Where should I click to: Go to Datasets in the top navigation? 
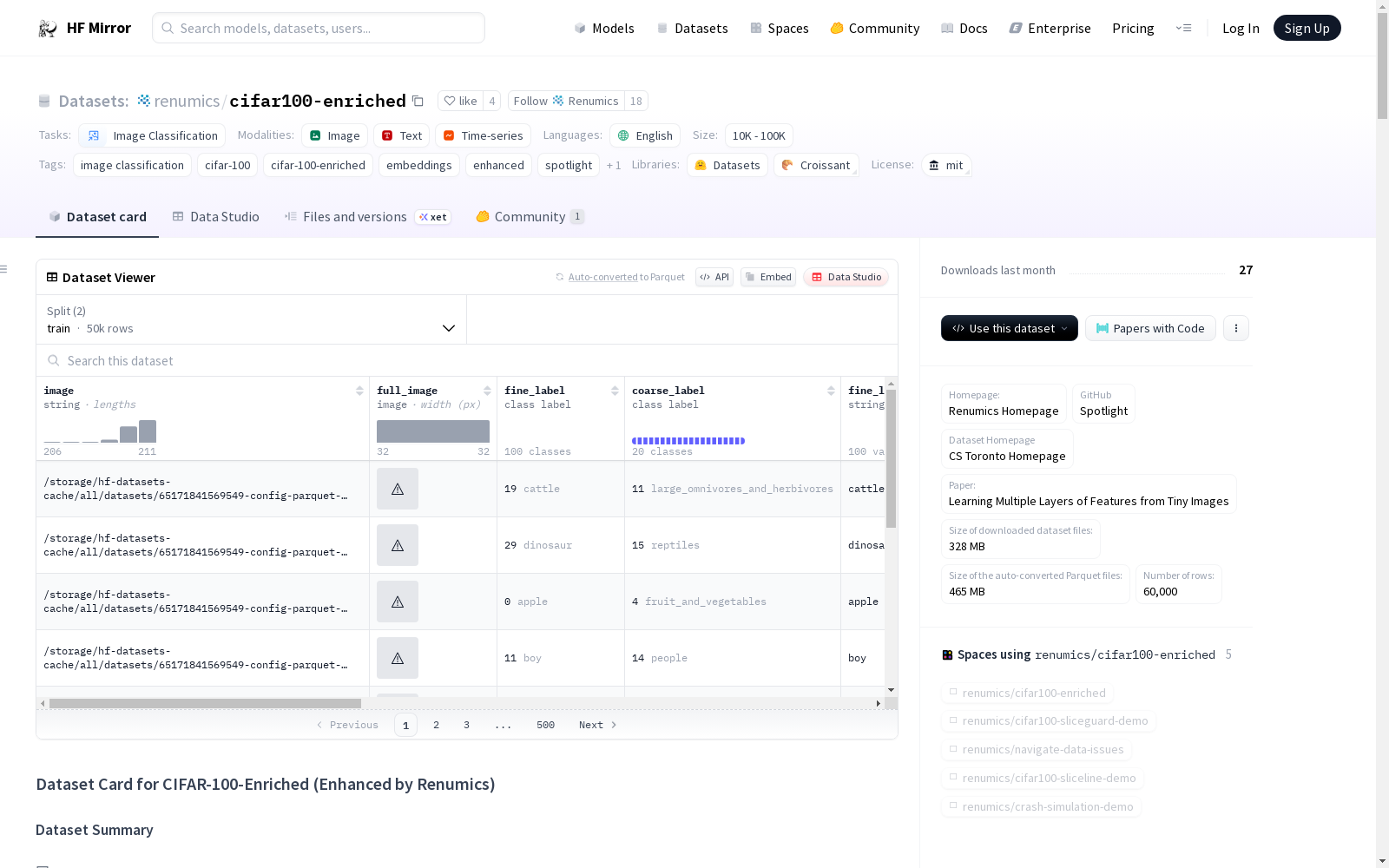(x=692, y=29)
